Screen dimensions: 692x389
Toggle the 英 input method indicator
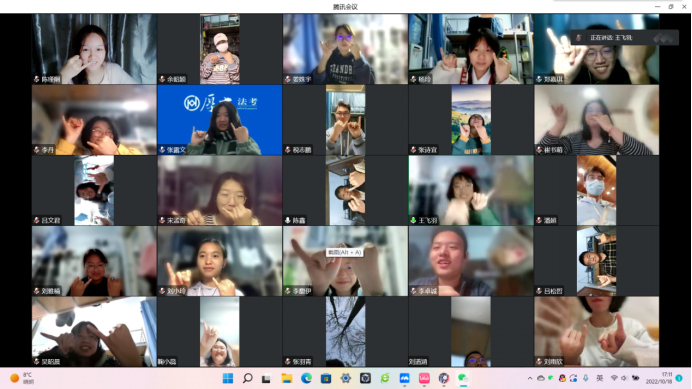tap(600, 378)
